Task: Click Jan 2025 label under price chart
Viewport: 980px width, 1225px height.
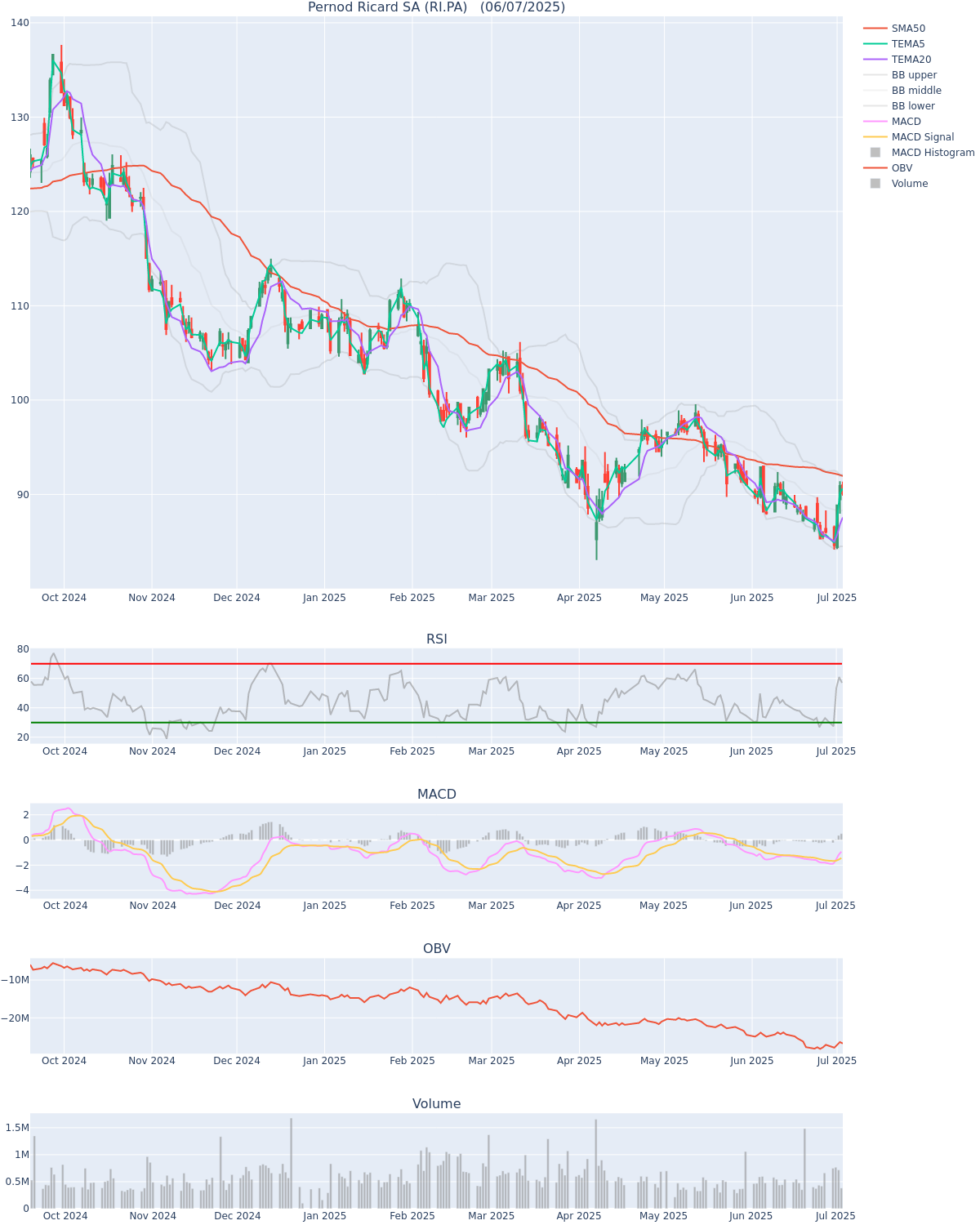Action: (x=324, y=598)
